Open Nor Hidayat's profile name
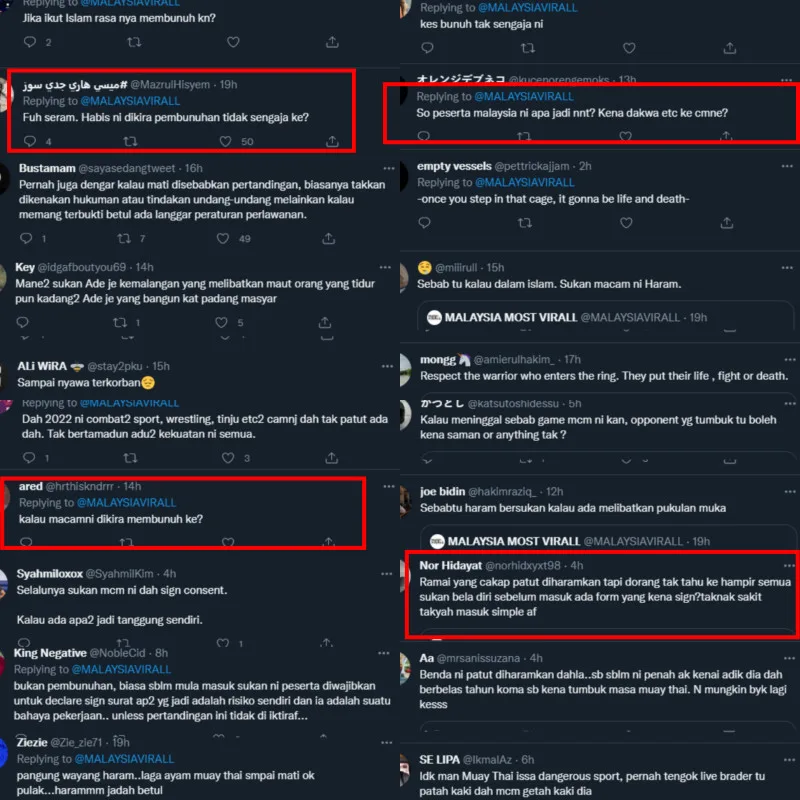The width and height of the screenshot is (800, 800). click(x=451, y=565)
